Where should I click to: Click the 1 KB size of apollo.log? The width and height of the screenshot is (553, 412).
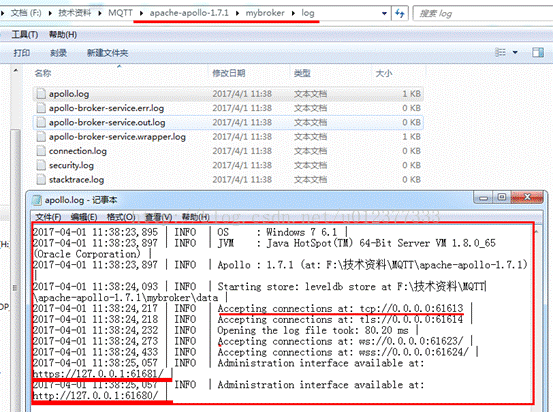pyautogui.click(x=411, y=94)
